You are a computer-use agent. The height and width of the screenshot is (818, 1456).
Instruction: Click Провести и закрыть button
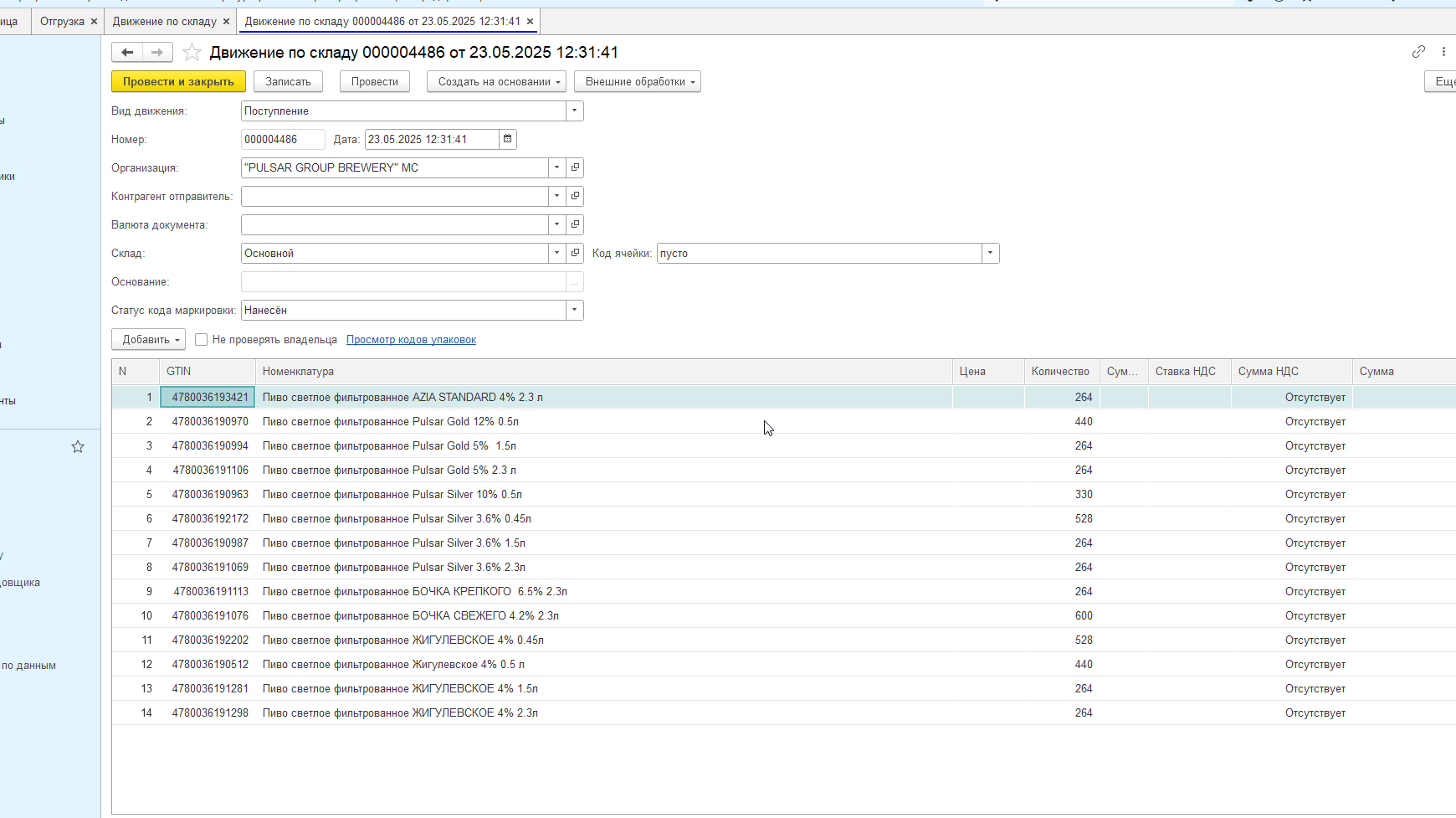[178, 81]
